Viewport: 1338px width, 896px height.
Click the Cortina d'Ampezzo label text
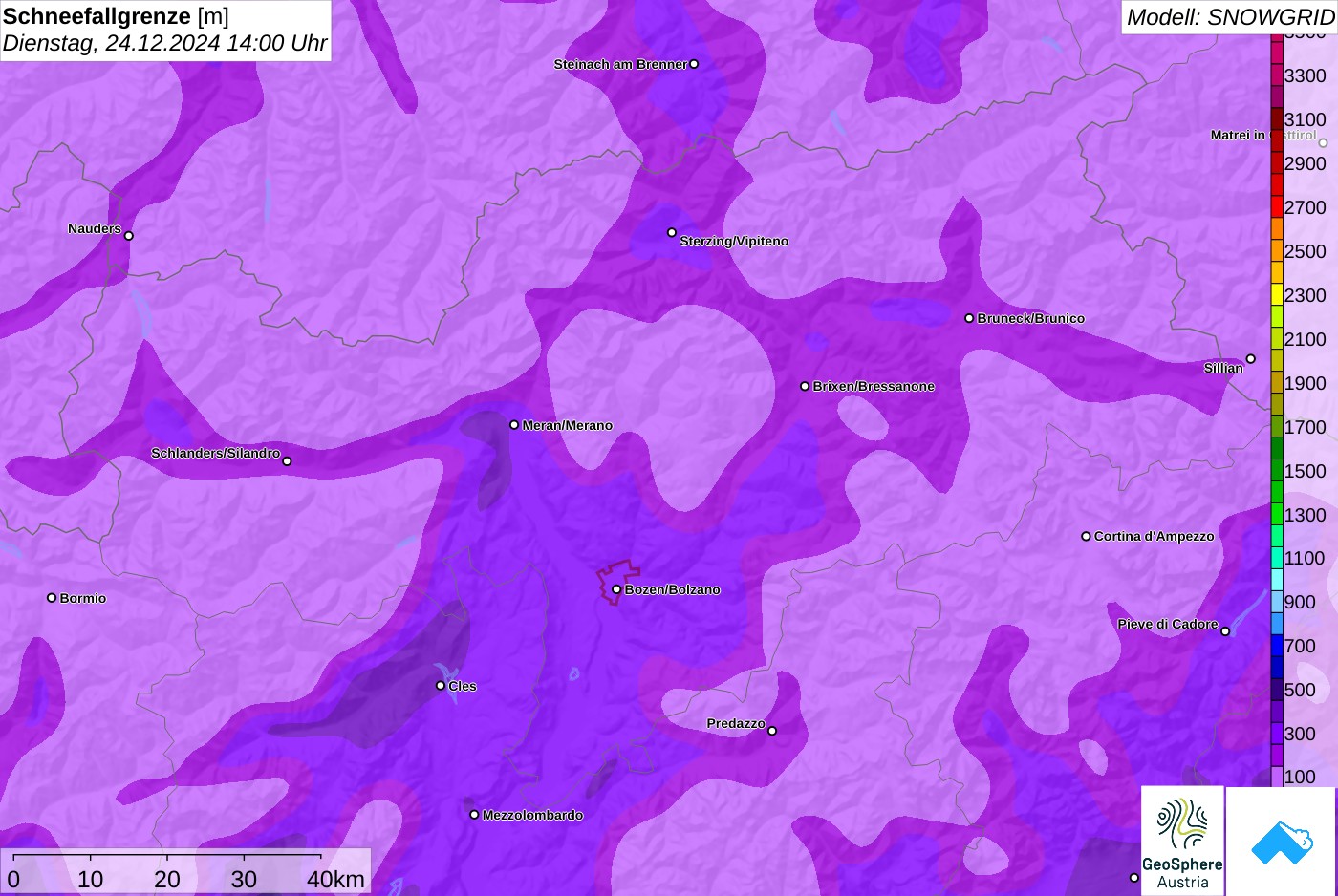coord(1155,536)
